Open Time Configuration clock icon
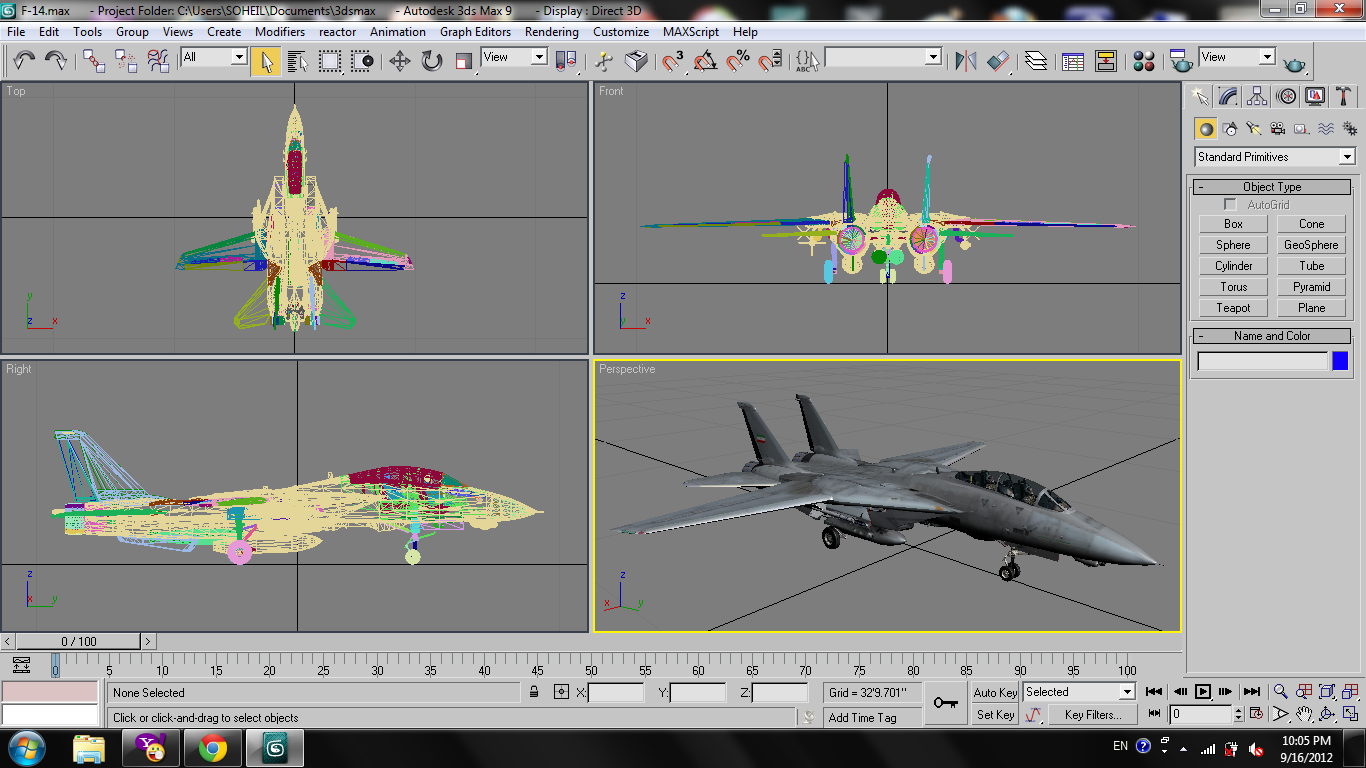Viewport: 1366px width, 768px height. click(x=1257, y=714)
